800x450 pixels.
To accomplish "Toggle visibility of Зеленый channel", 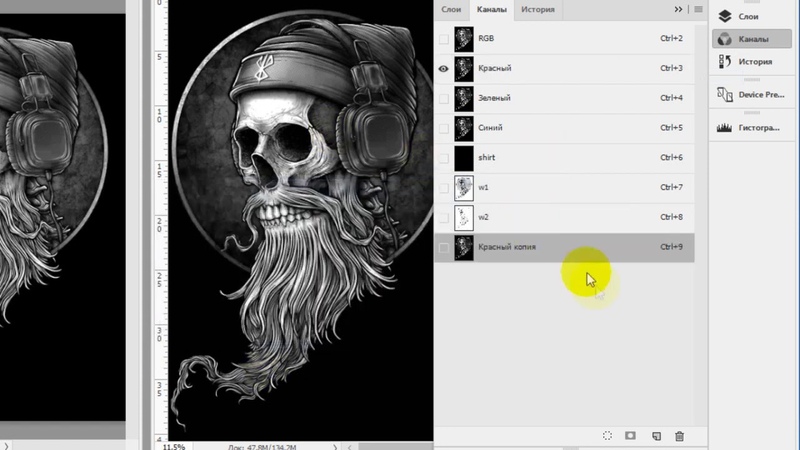I will point(444,98).
